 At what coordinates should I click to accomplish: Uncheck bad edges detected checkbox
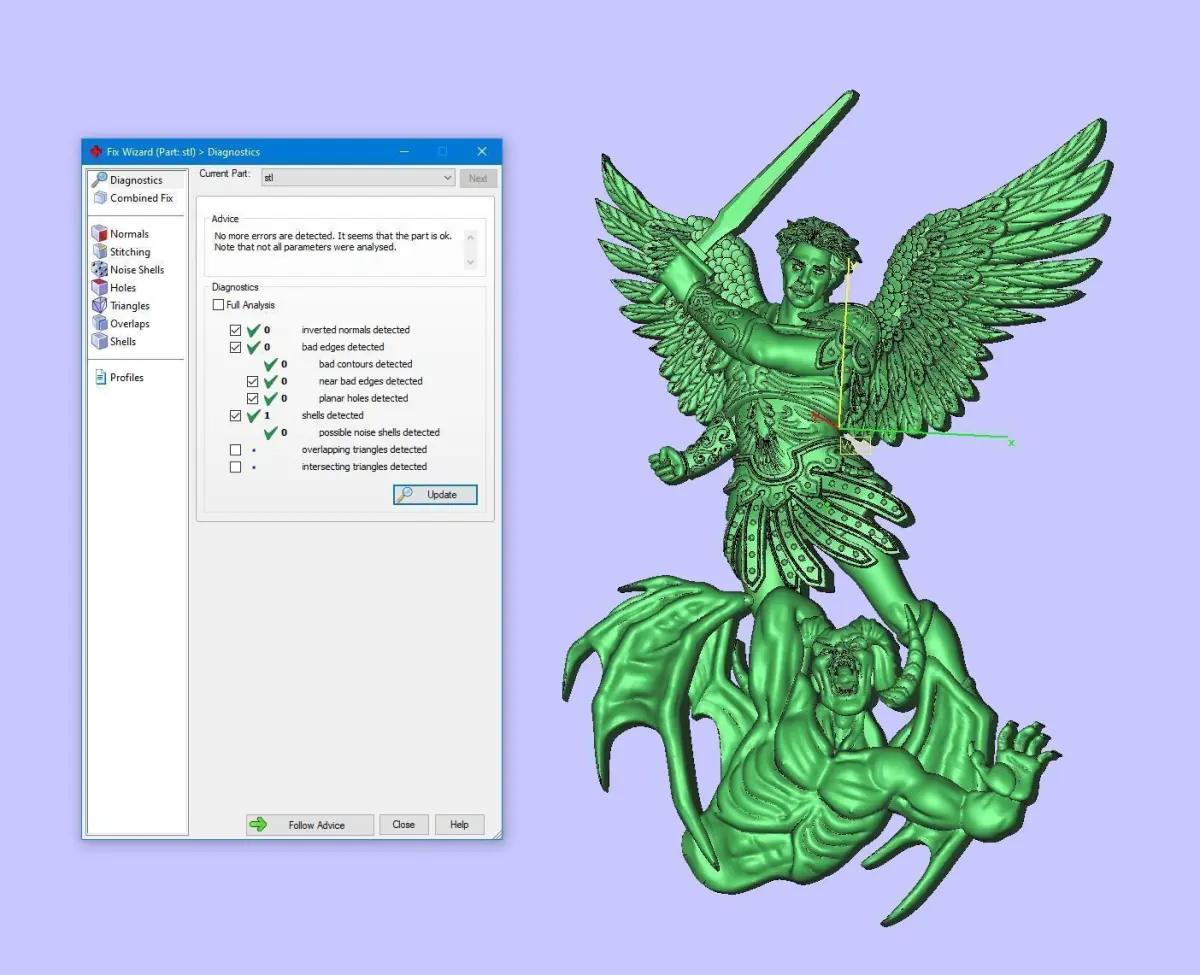point(235,347)
